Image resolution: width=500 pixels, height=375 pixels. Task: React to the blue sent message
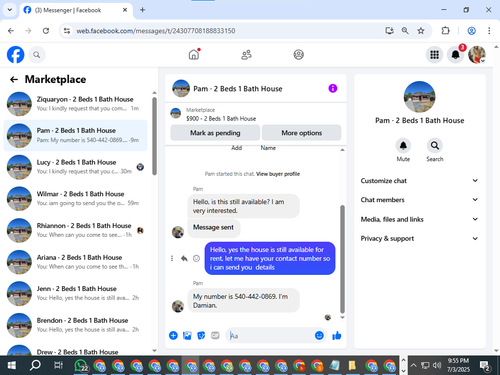coord(196,258)
